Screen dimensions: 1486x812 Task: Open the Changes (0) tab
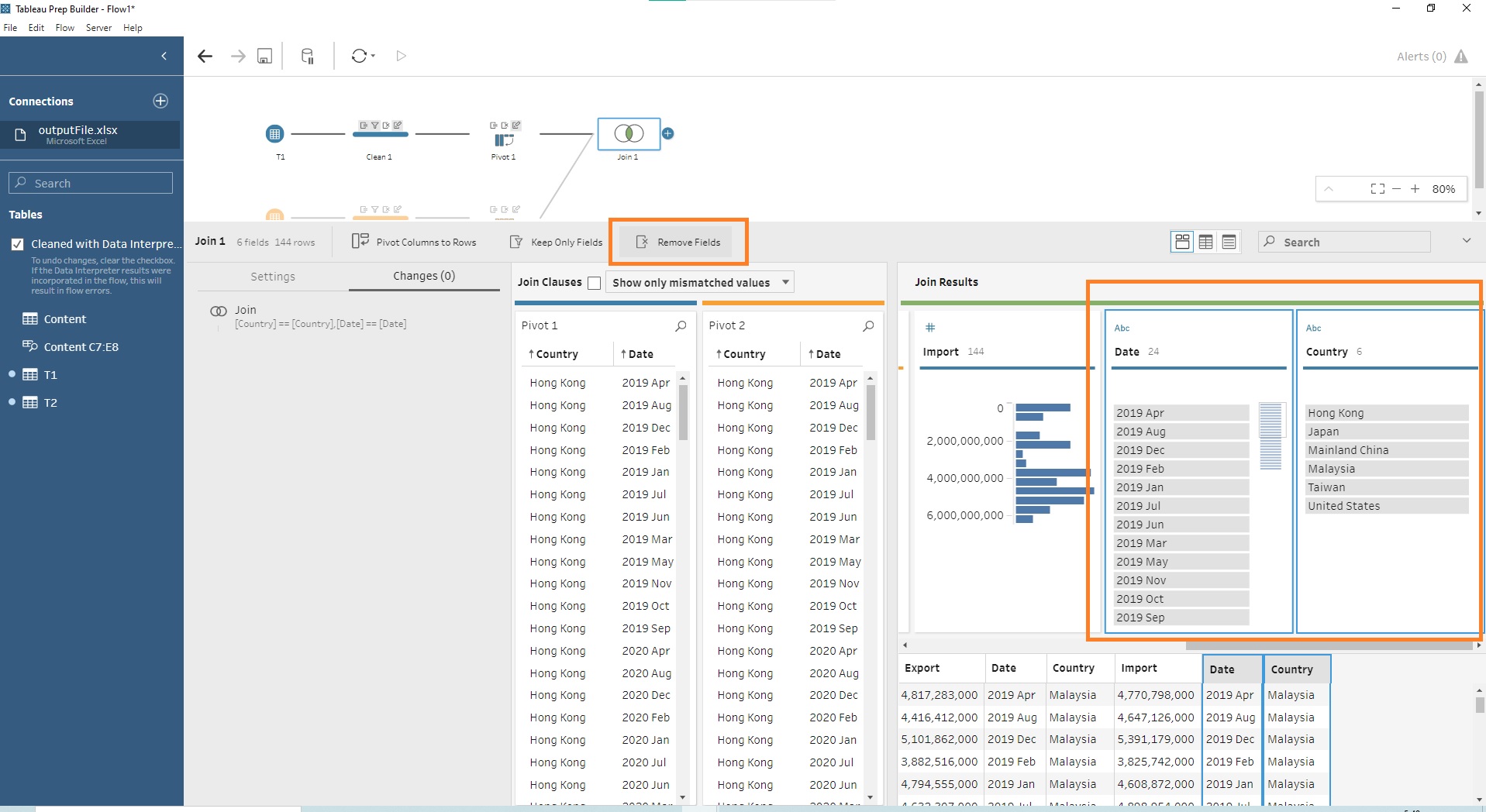[424, 276]
